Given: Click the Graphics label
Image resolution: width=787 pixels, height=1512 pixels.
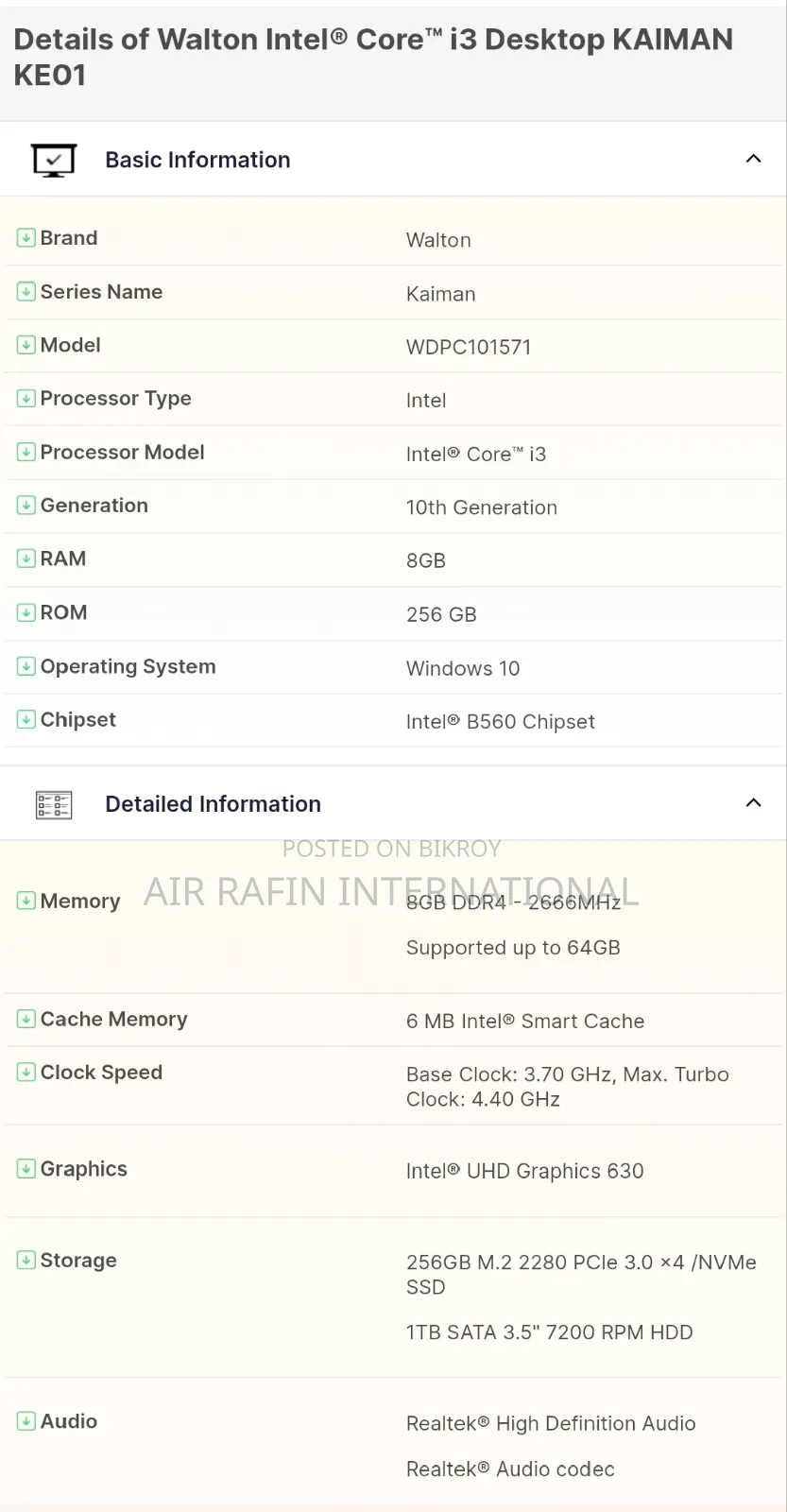Looking at the screenshot, I should pos(83,1169).
